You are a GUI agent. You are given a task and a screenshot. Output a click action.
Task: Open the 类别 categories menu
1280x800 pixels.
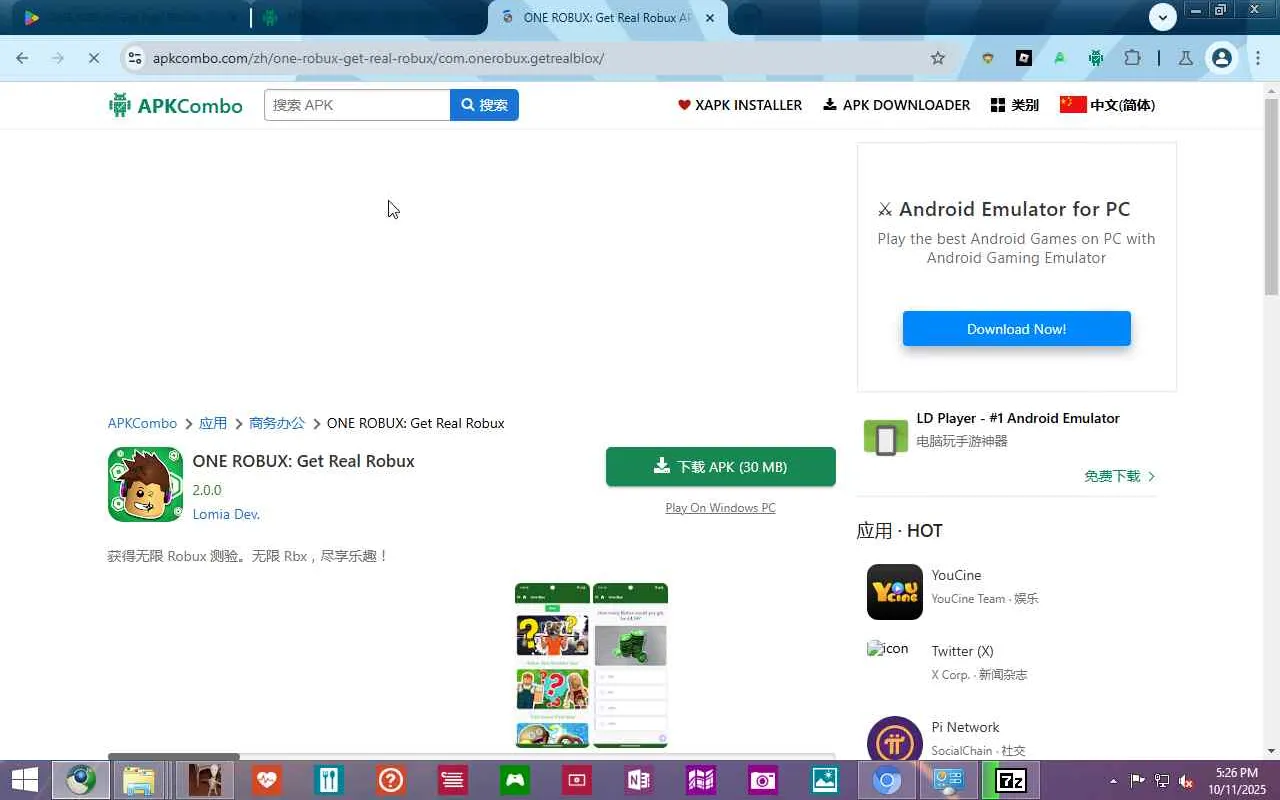pos(1015,105)
